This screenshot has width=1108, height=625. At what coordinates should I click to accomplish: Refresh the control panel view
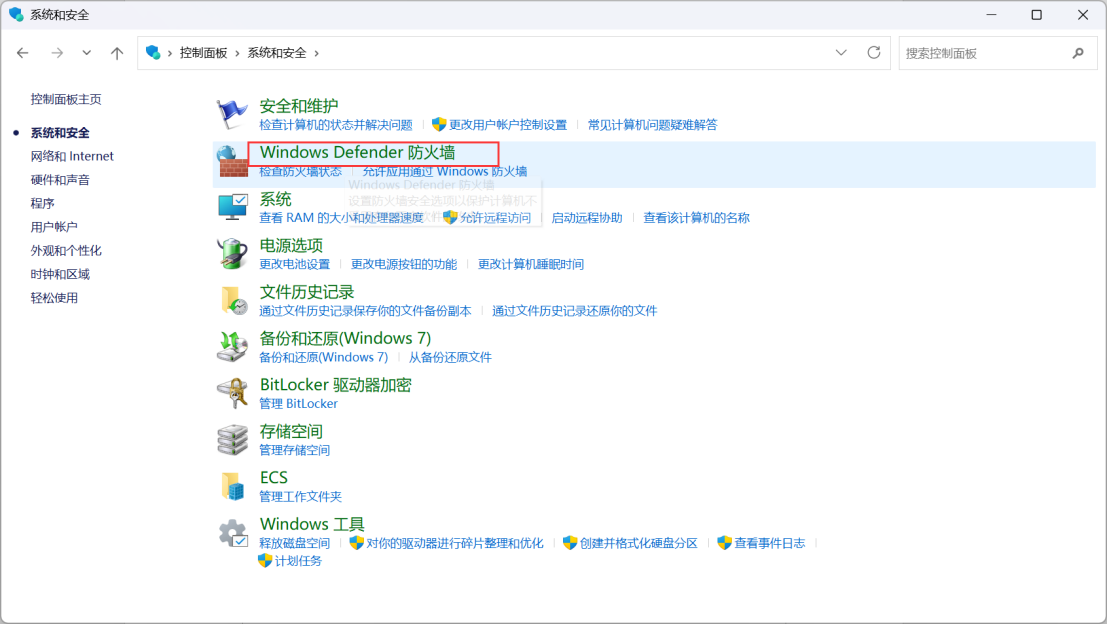point(874,53)
